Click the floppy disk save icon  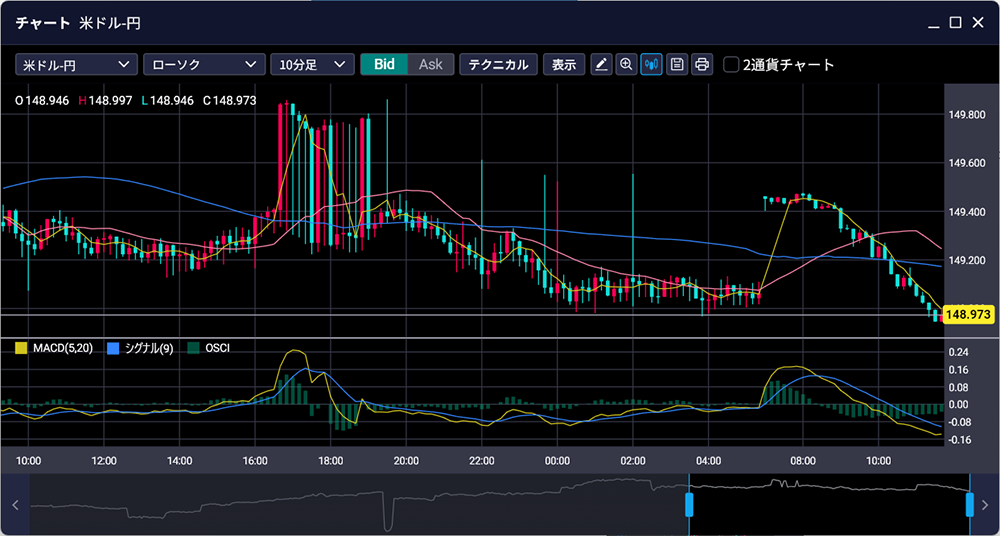click(x=677, y=64)
